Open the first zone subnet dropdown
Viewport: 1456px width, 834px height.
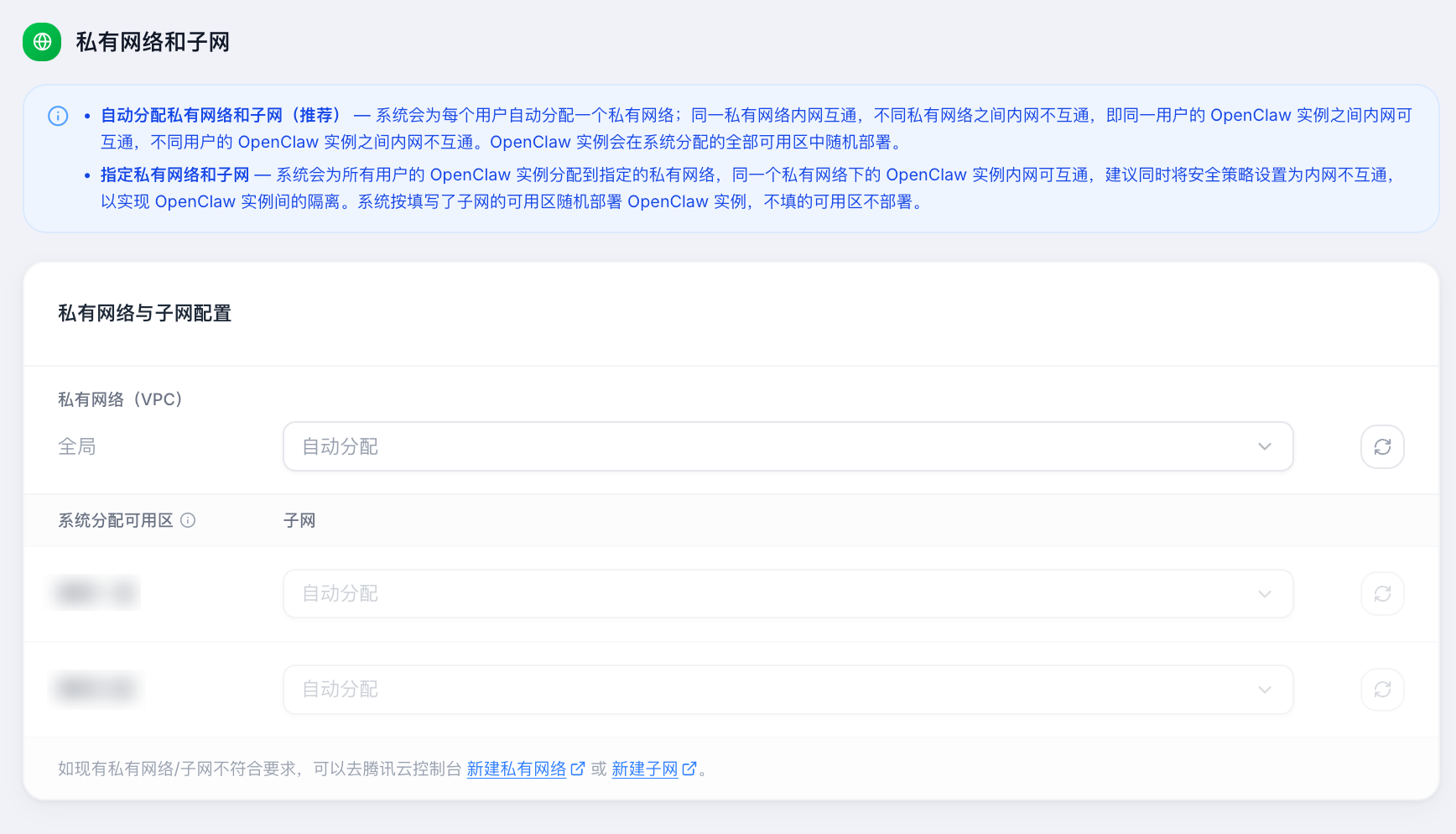tap(788, 594)
